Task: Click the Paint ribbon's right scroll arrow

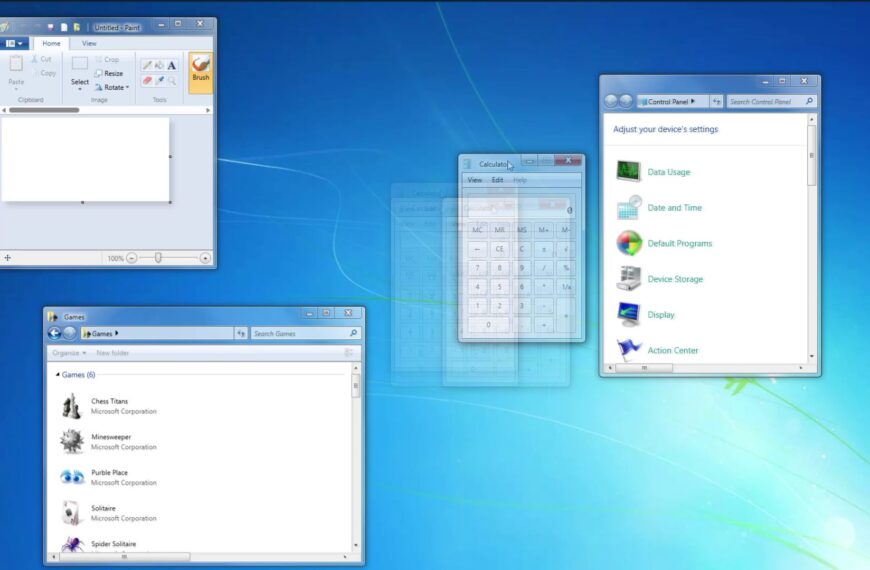Action: (x=208, y=110)
